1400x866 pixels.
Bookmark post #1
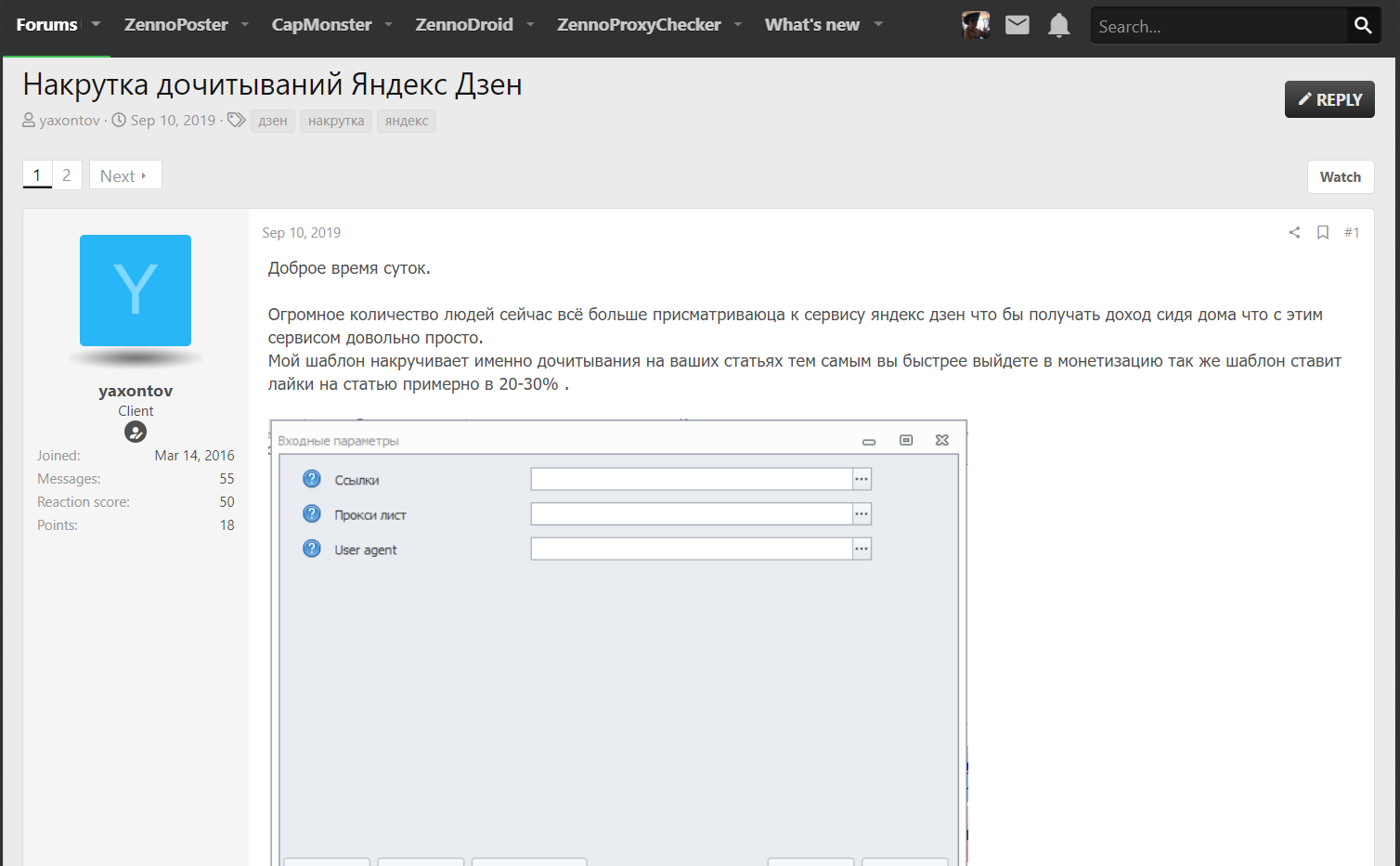click(1323, 232)
